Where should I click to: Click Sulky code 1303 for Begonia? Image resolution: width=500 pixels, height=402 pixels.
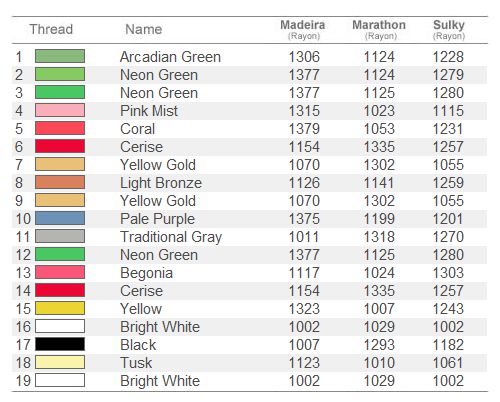(x=448, y=273)
